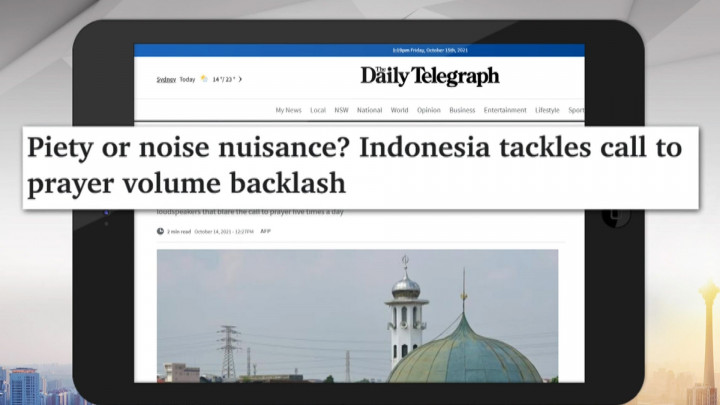
Task: Open the My News section
Action: coord(288,110)
